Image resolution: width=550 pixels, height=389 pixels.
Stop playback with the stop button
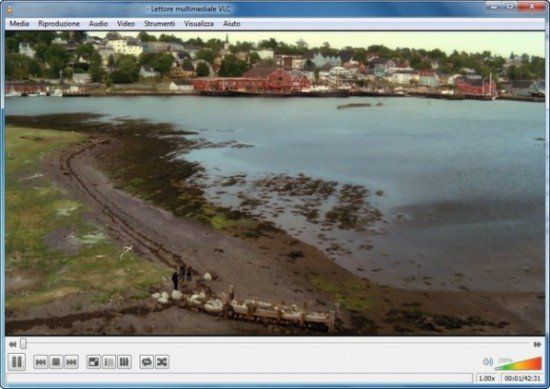tap(56, 362)
